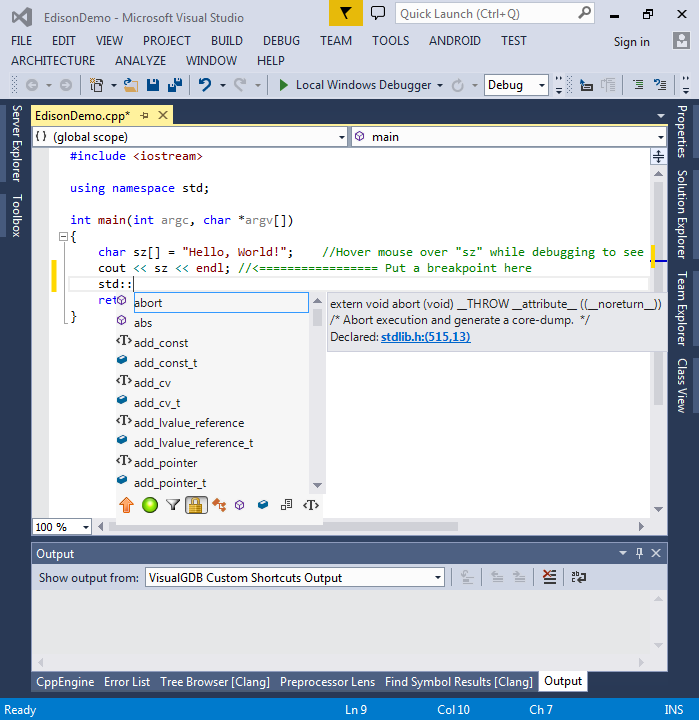Click the orange up-arrow completion filter icon

click(x=126, y=505)
